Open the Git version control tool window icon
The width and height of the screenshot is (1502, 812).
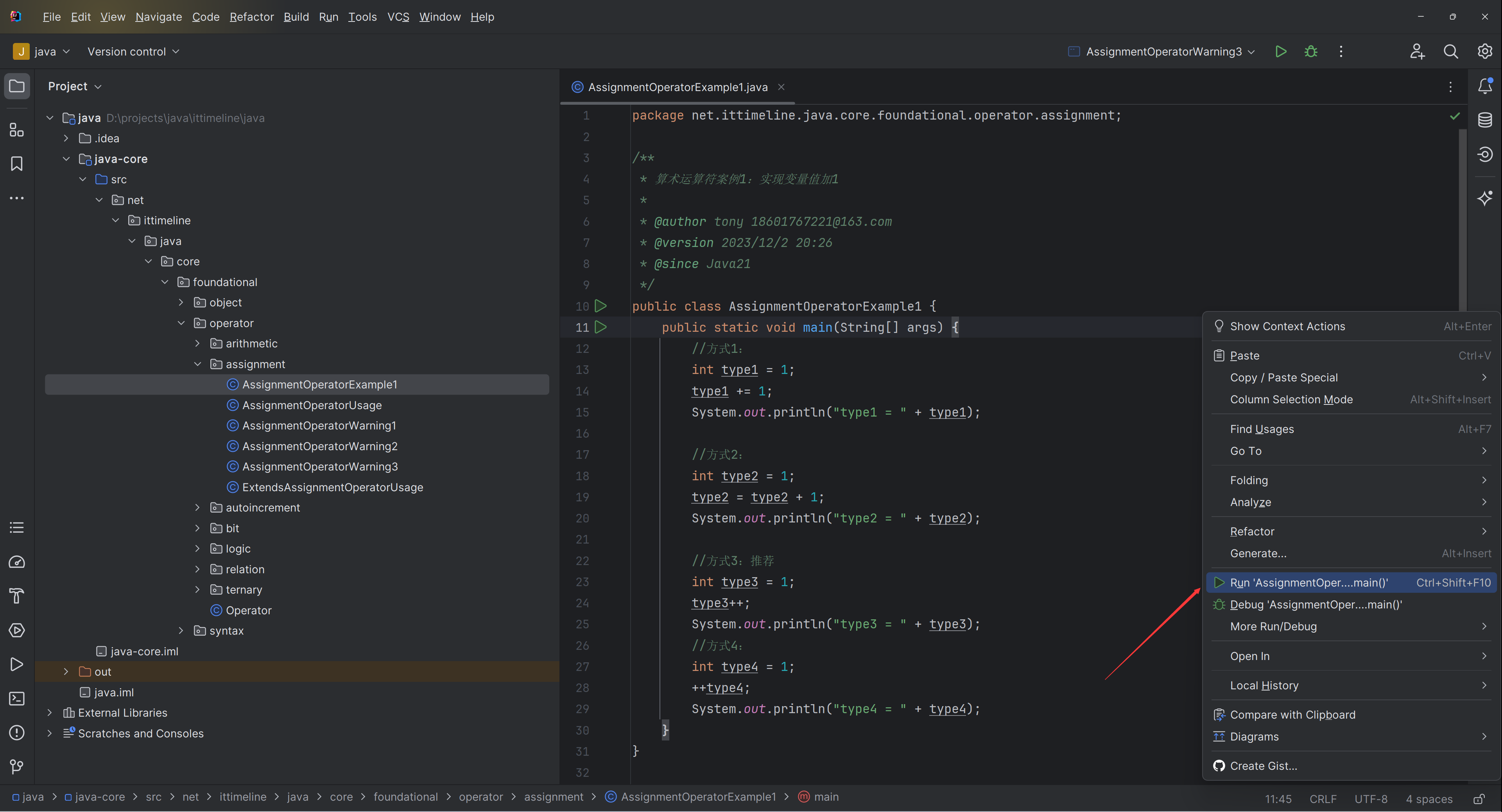[x=17, y=767]
